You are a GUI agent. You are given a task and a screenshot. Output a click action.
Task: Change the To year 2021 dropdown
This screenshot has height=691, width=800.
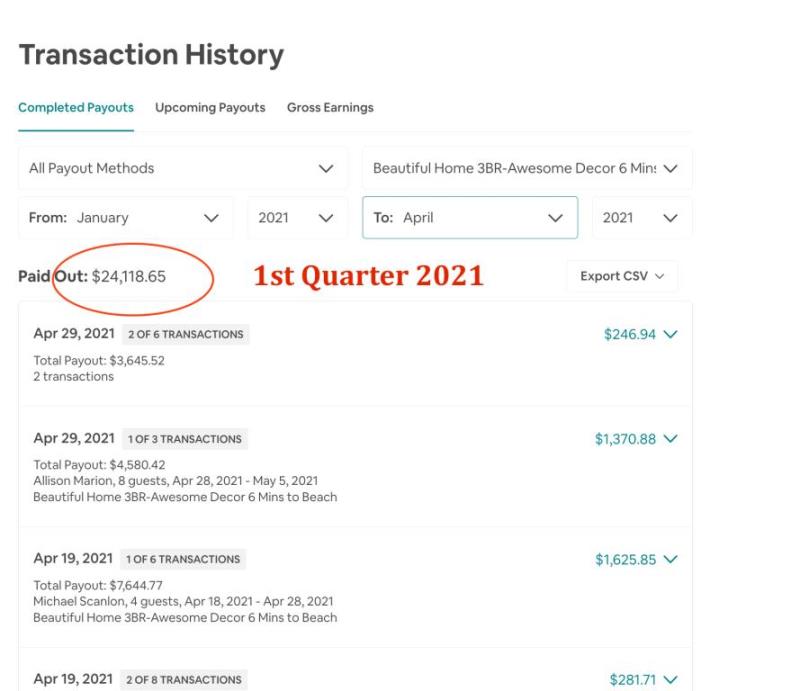tap(641, 217)
